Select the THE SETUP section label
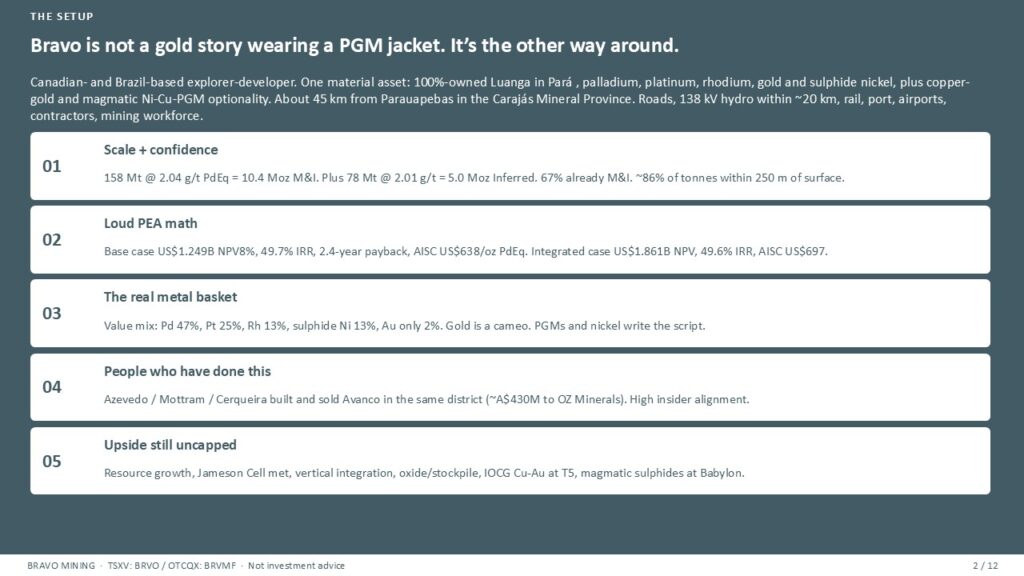This screenshot has height=576, width=1024. tap(61, 16)
